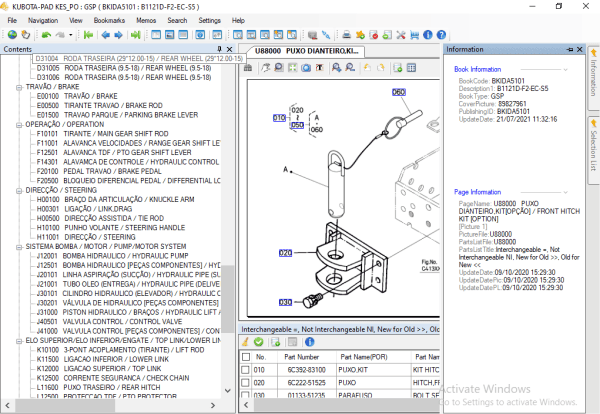
Task: Click the blue info icon in parts list toolbar
Action: tap(310, 342)
